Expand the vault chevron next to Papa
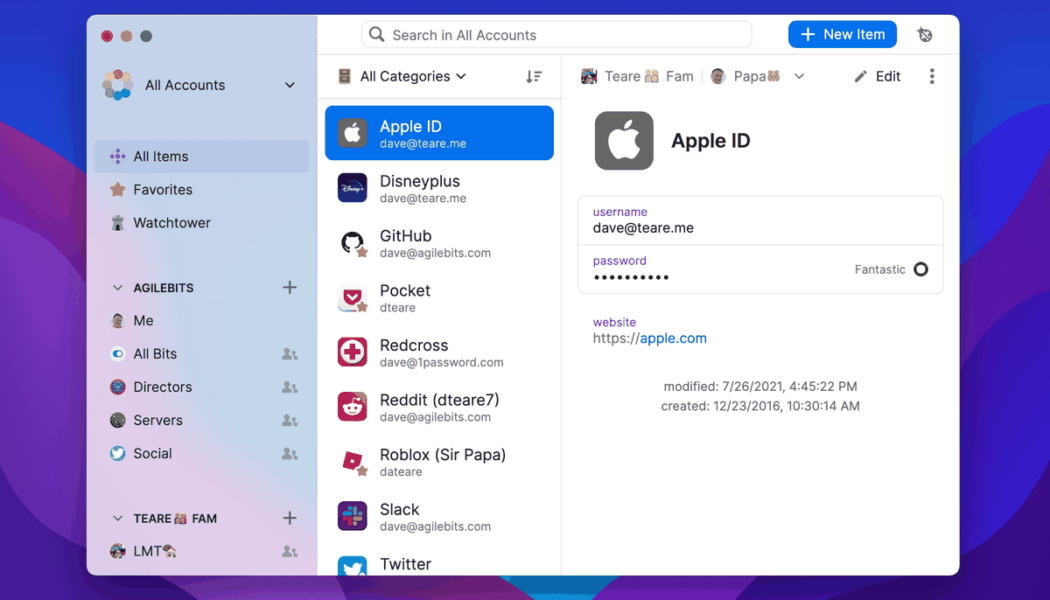The height and width of the screenshot is (600, 1050). (799, 77)
